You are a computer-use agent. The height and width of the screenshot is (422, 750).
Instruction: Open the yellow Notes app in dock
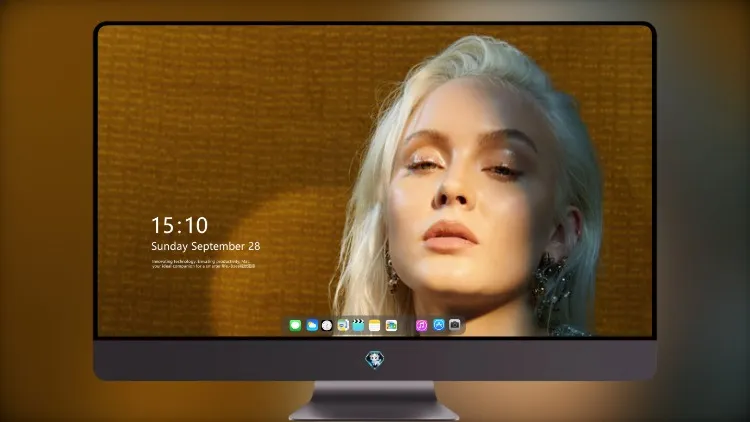[375, 325]
